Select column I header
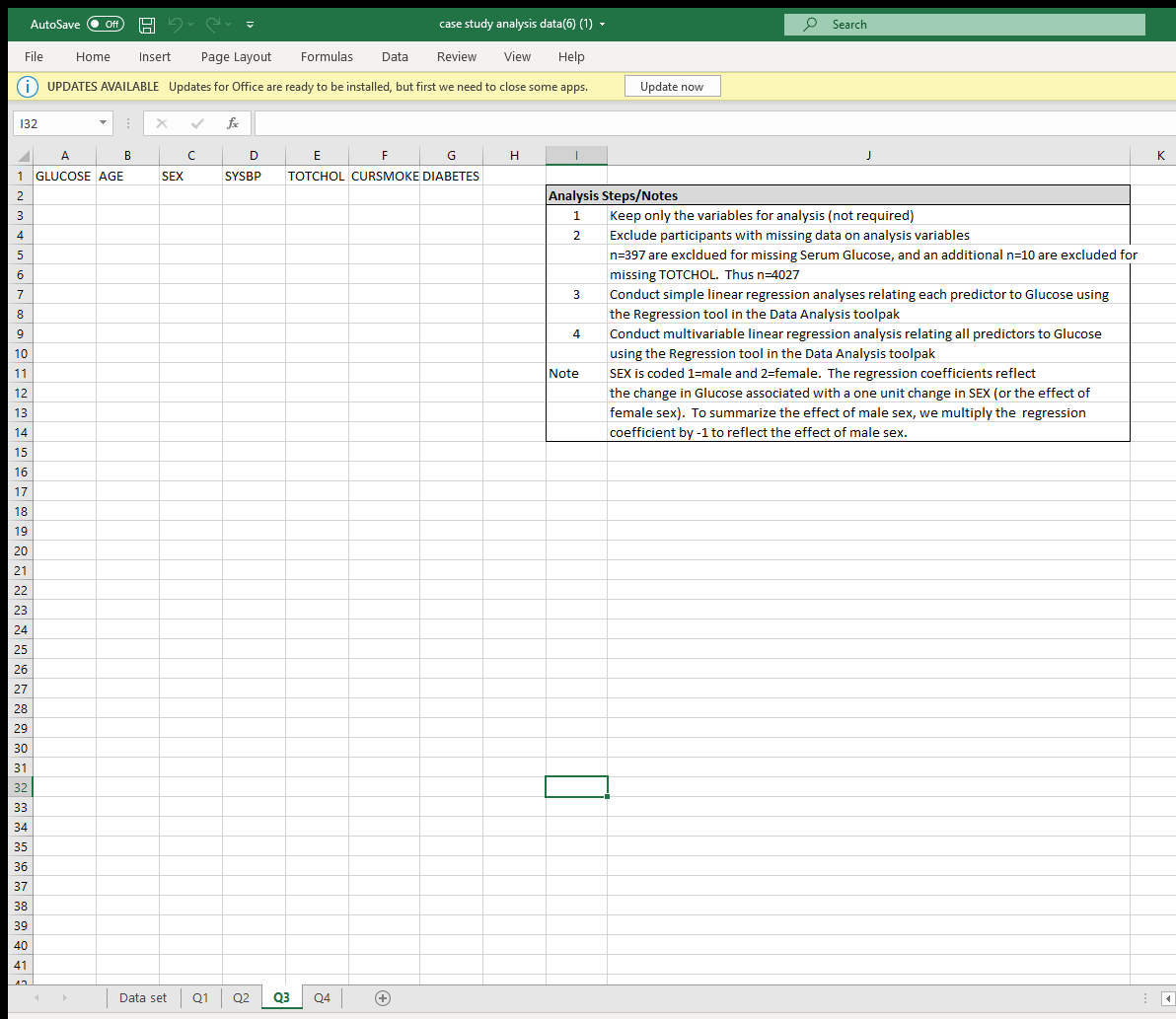 tap(576, 156)
